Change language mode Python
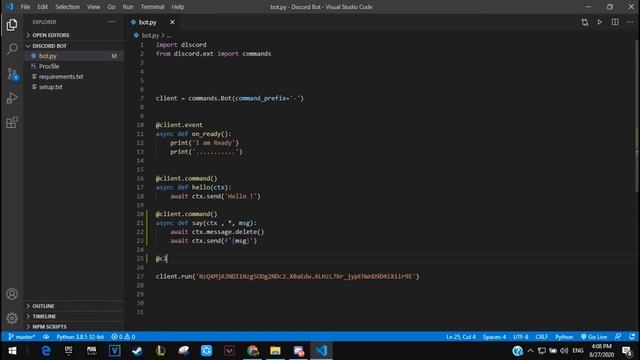Screen dimensions: 640x360 (x=564, y=337)
